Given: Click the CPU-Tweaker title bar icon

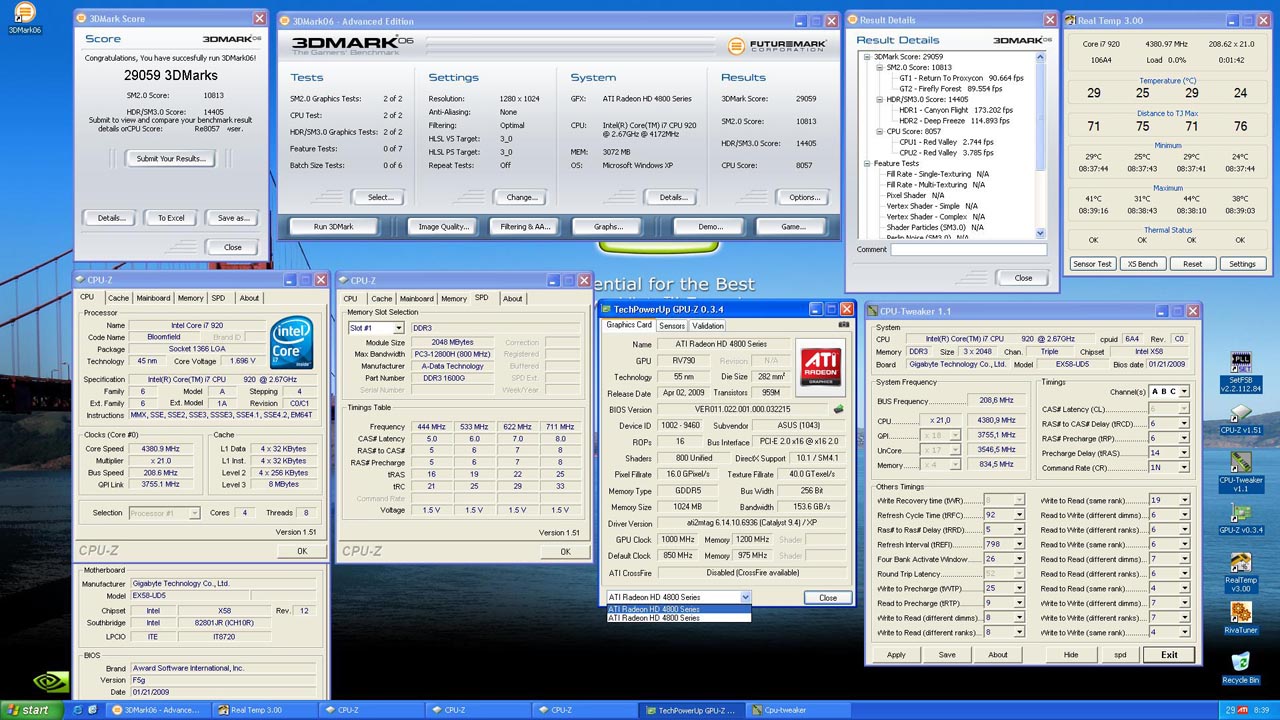Looking at the screenshot, I should [x=874, y=311].
